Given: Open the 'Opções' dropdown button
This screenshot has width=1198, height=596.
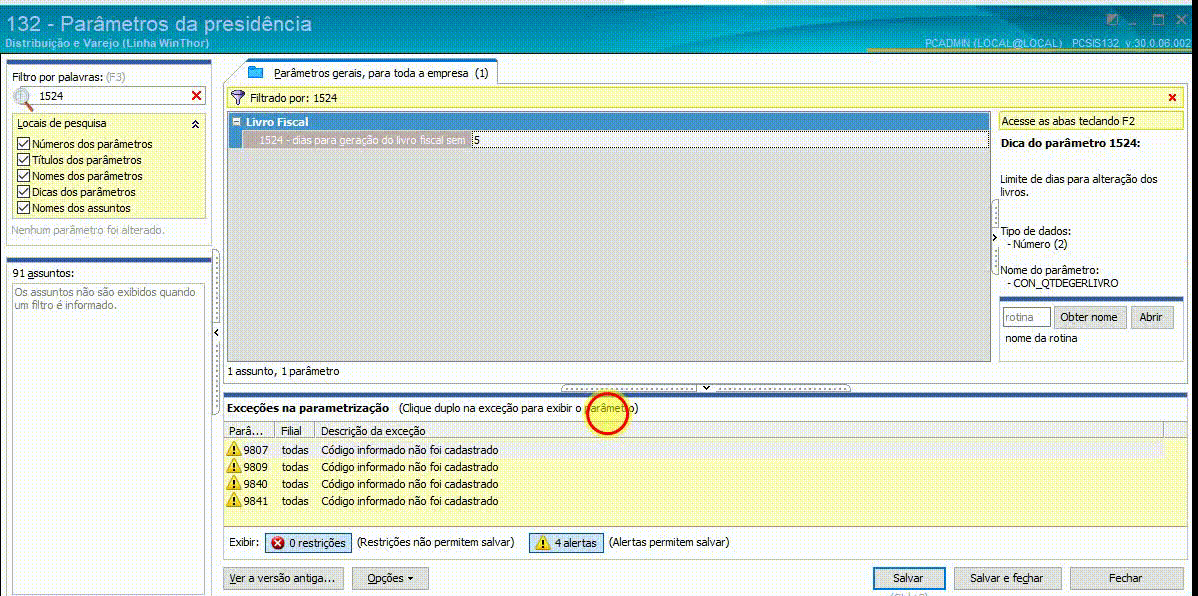Looking at the screenshot, I should (x=390, y=578).
